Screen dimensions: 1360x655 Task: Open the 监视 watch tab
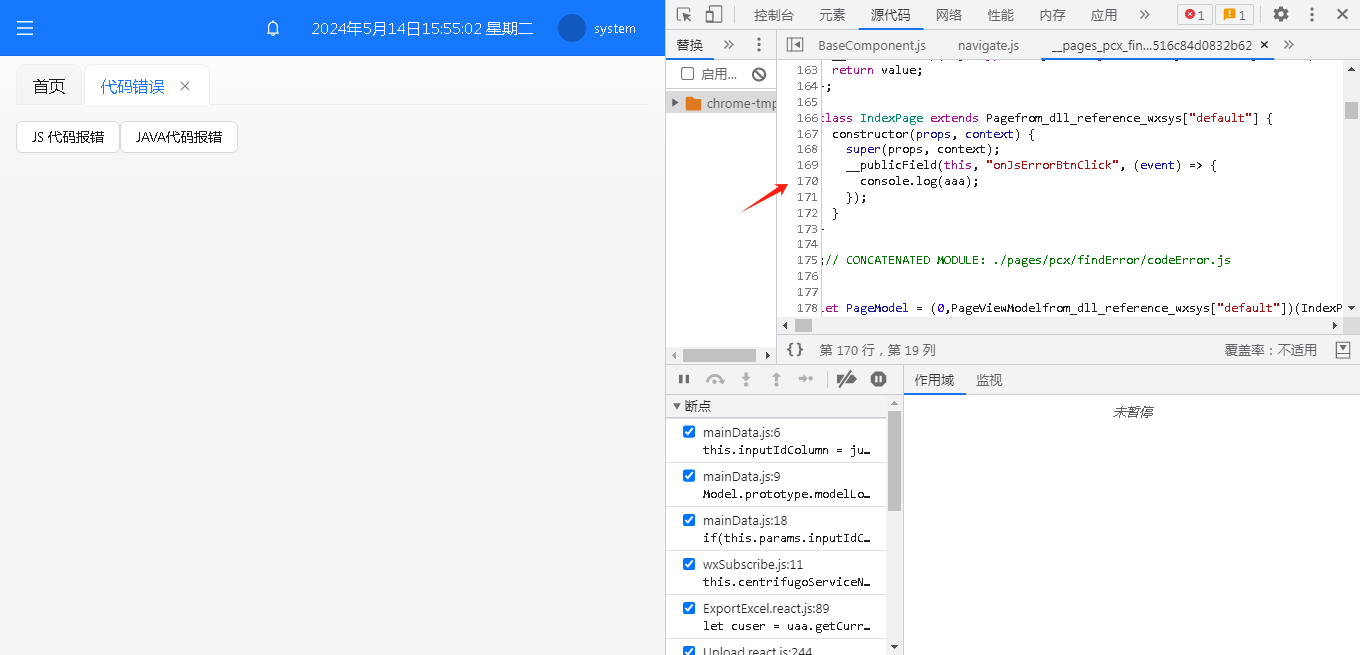point(989,380)
